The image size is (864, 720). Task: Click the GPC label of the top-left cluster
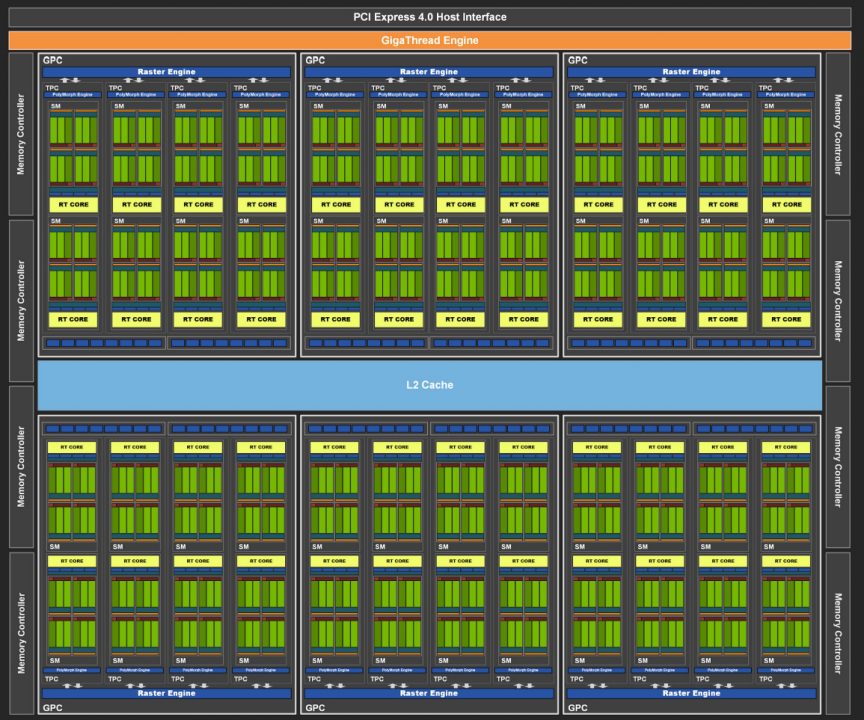point(50,60)
